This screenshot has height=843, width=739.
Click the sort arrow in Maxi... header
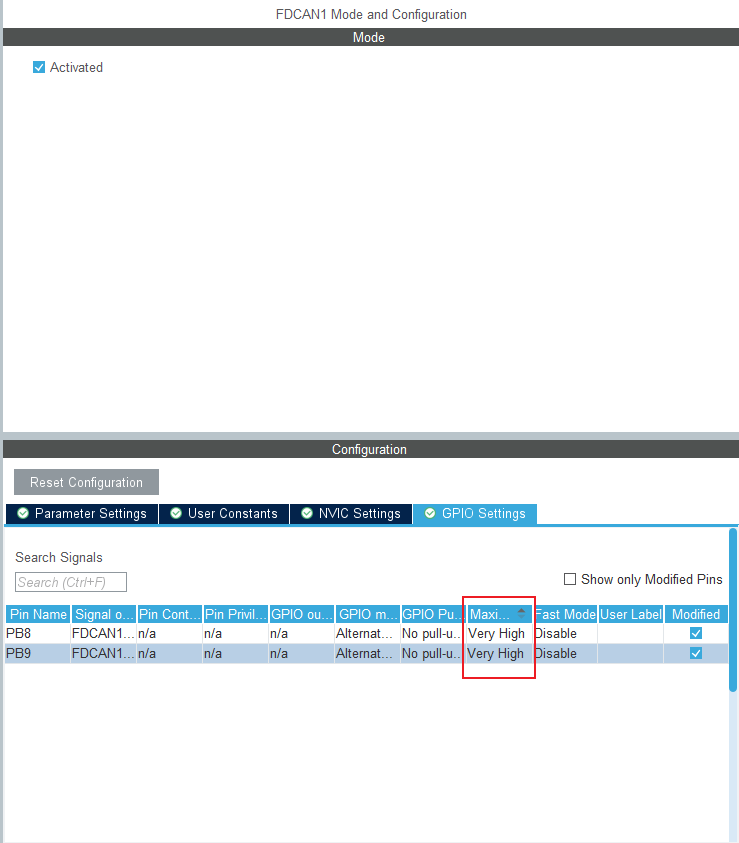coord(521,613)
